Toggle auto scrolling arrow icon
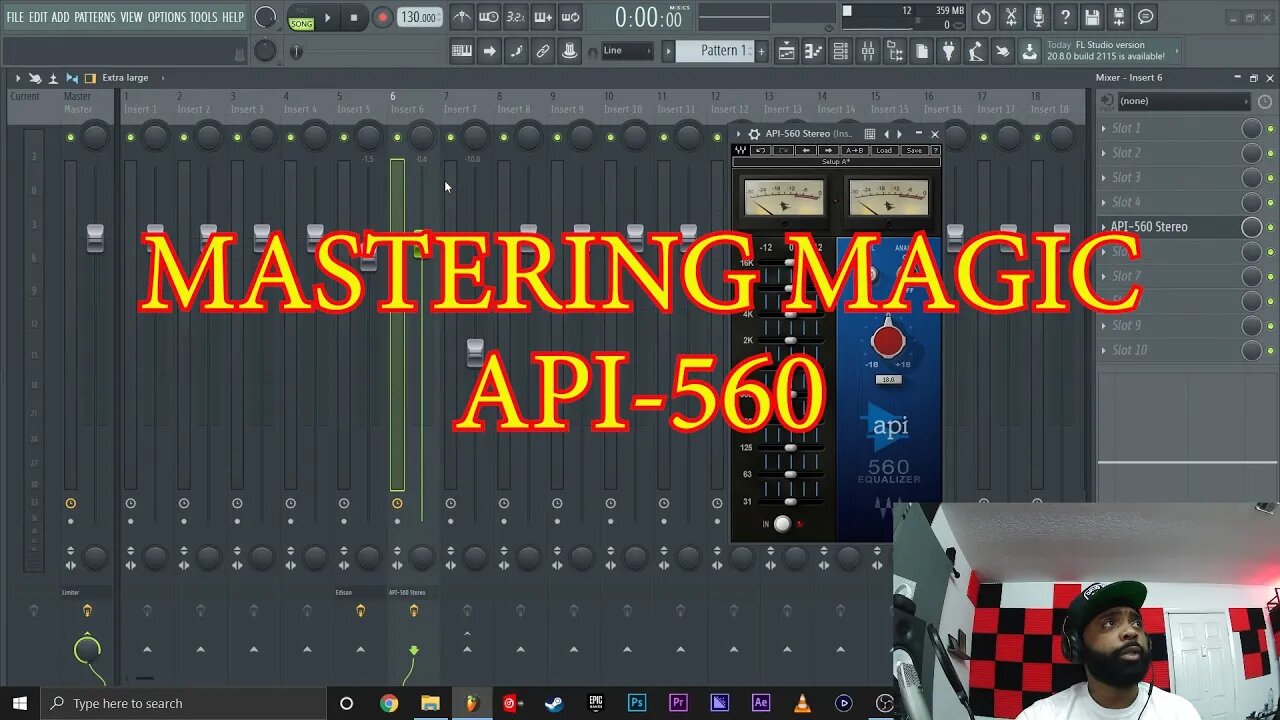This screenshot has width=1280, height=720. 489,51
